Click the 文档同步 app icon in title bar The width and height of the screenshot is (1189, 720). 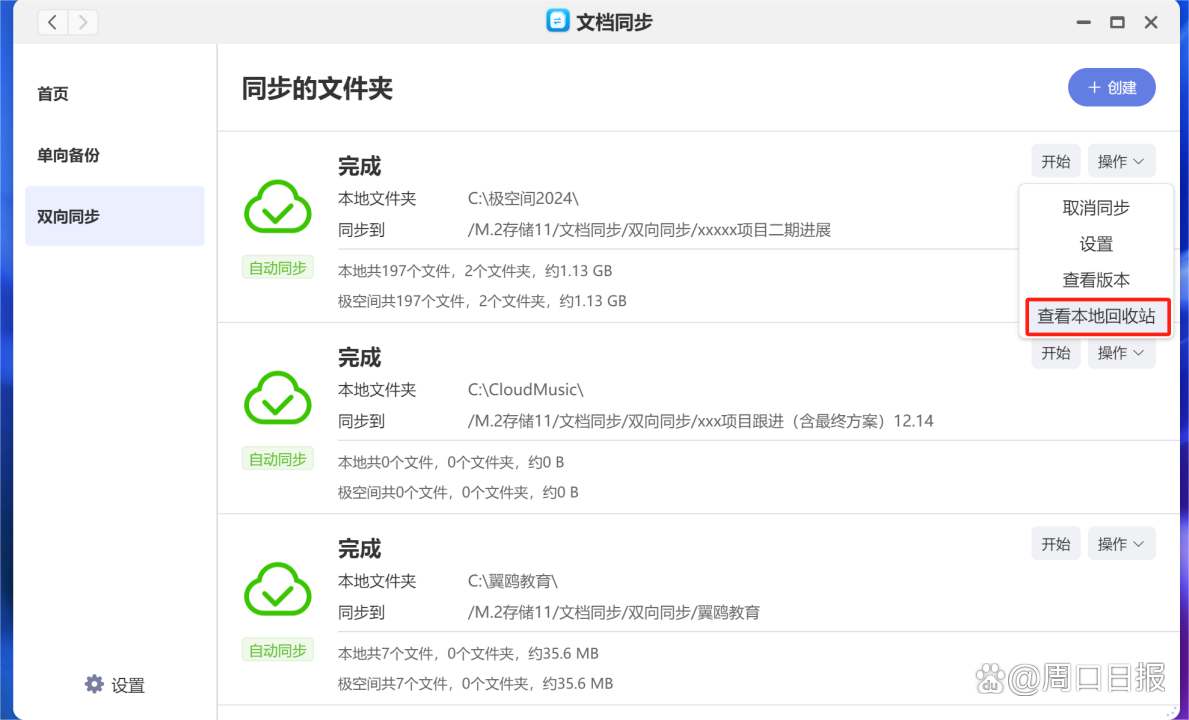coord(560,21)
